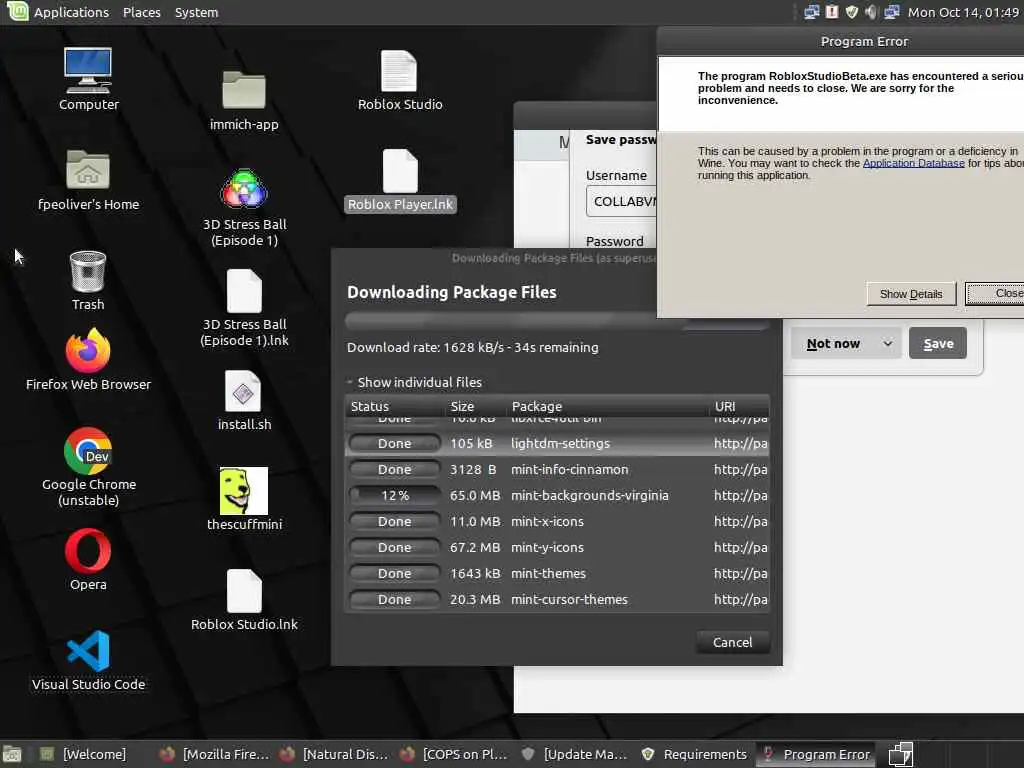Click the clock showing Mon Oct 14, 01:49
The width and height of the screenshot is (1024, 768).
(x=963, y=12)
